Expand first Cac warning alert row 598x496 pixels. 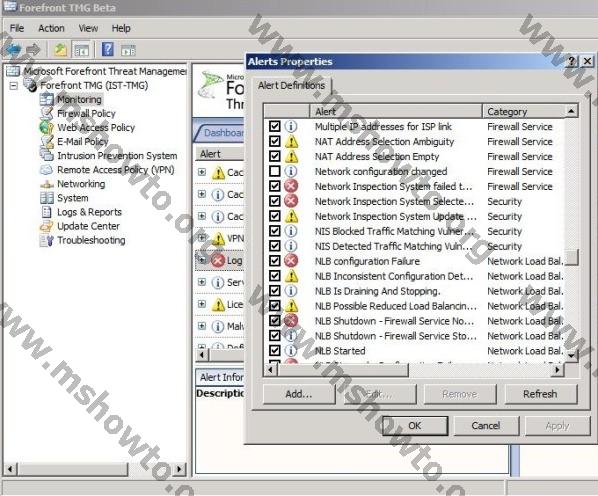point(202,172)
